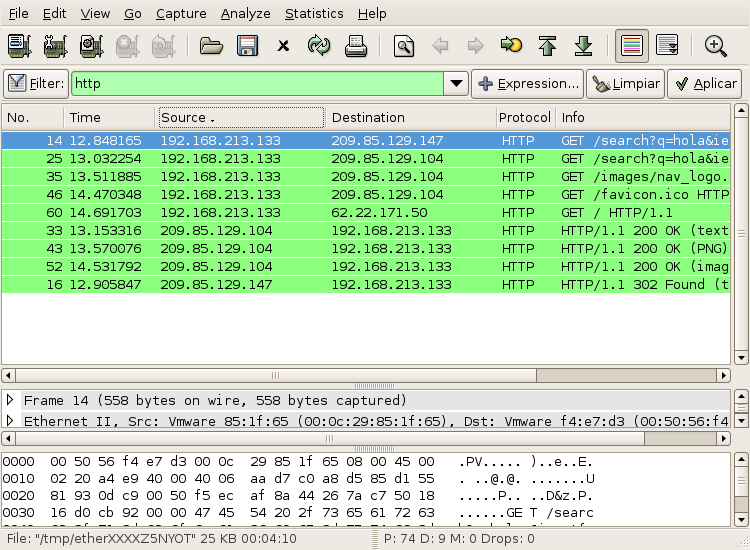Close the capture file with X icon

(283, 46)
